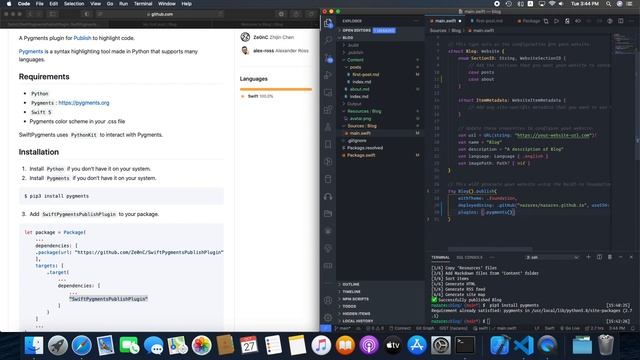Open Podcasts from the Dock
This screenshot has height=360, width=640.
(x=369, y=345)
